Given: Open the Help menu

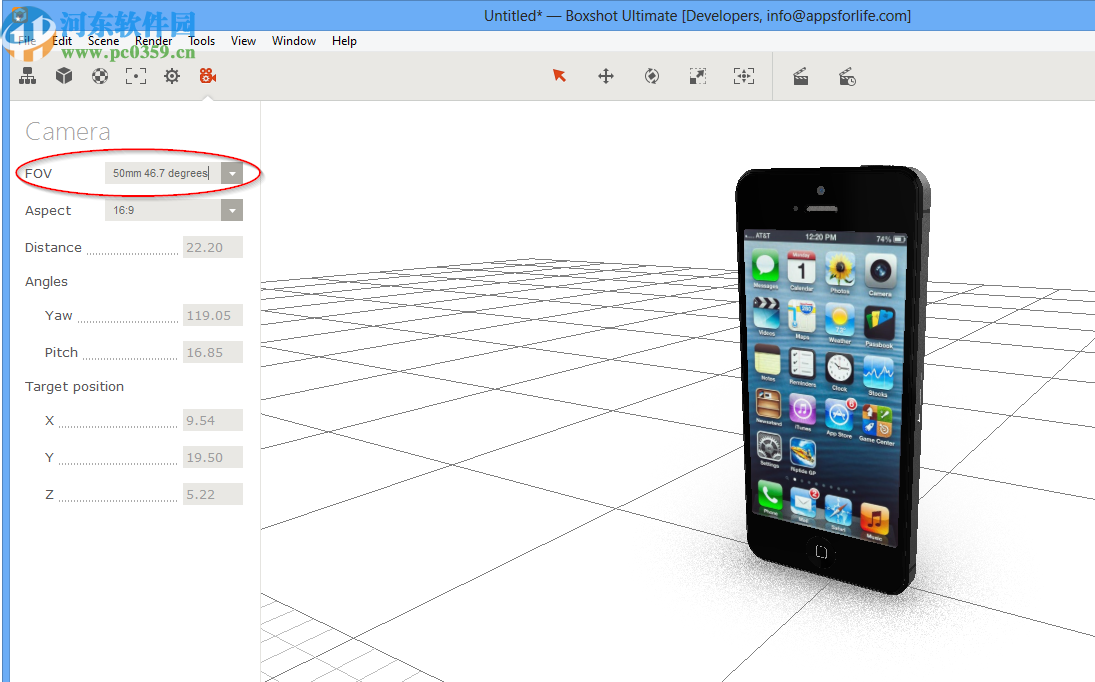Looking at the screenshot, I should [344, 41].
